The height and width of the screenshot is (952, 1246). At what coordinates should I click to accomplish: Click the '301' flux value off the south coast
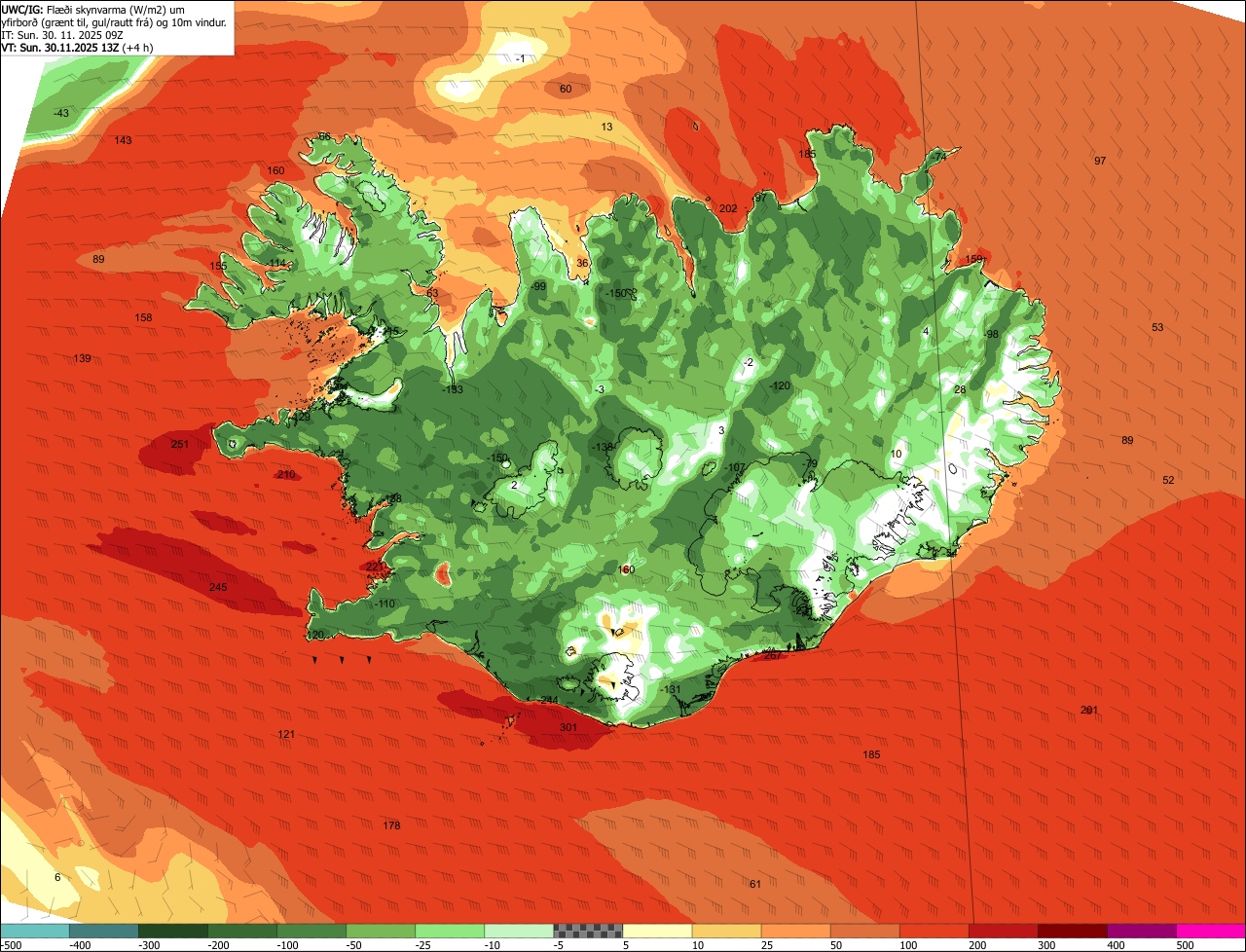pyautogui.click(x=568, y=727)
